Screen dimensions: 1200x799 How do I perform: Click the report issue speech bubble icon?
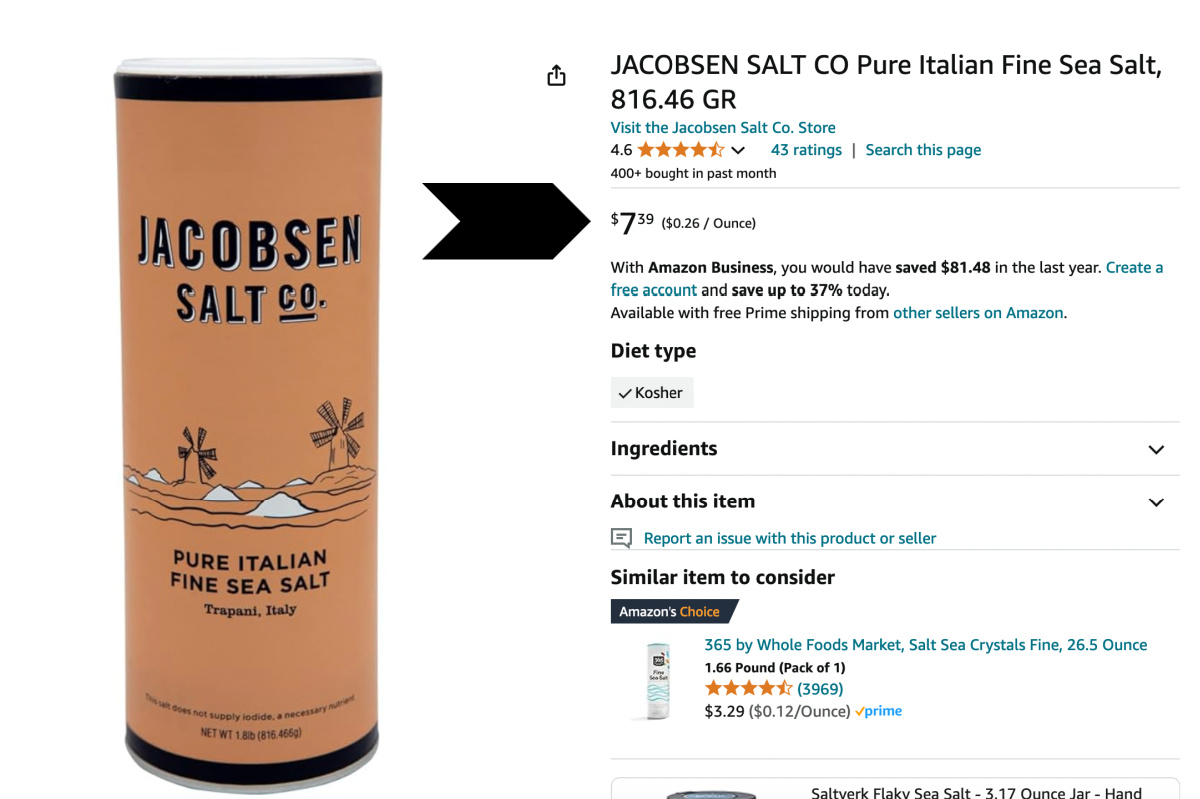pos(622,538)
